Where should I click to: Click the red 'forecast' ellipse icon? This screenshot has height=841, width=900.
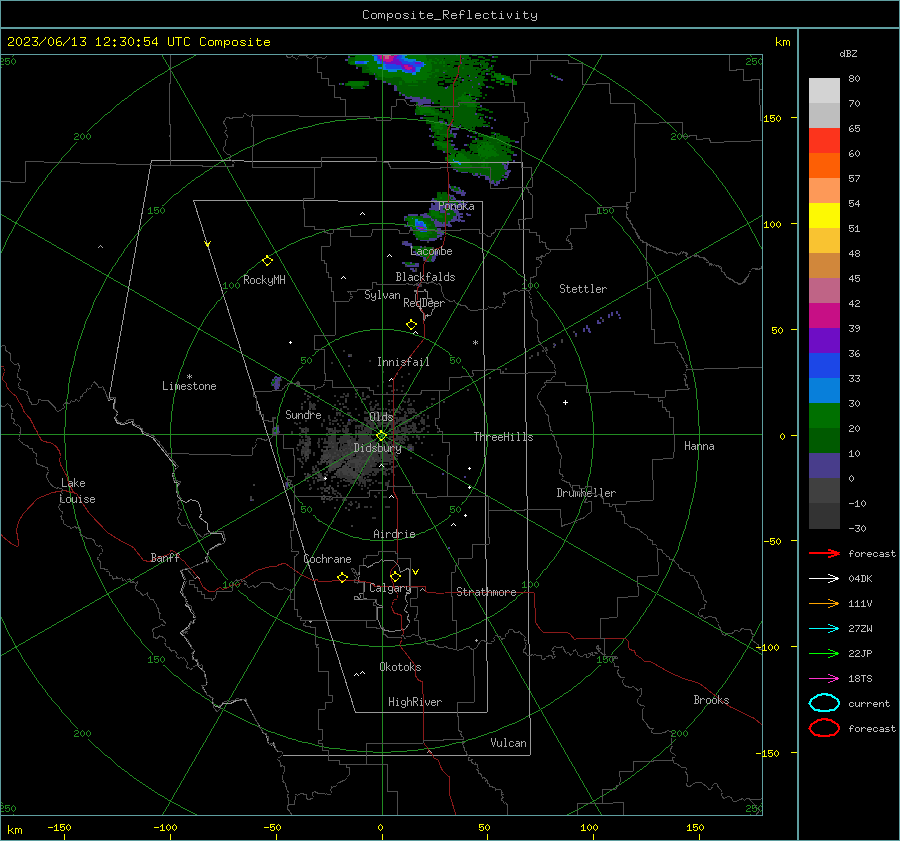click(824, 728)
